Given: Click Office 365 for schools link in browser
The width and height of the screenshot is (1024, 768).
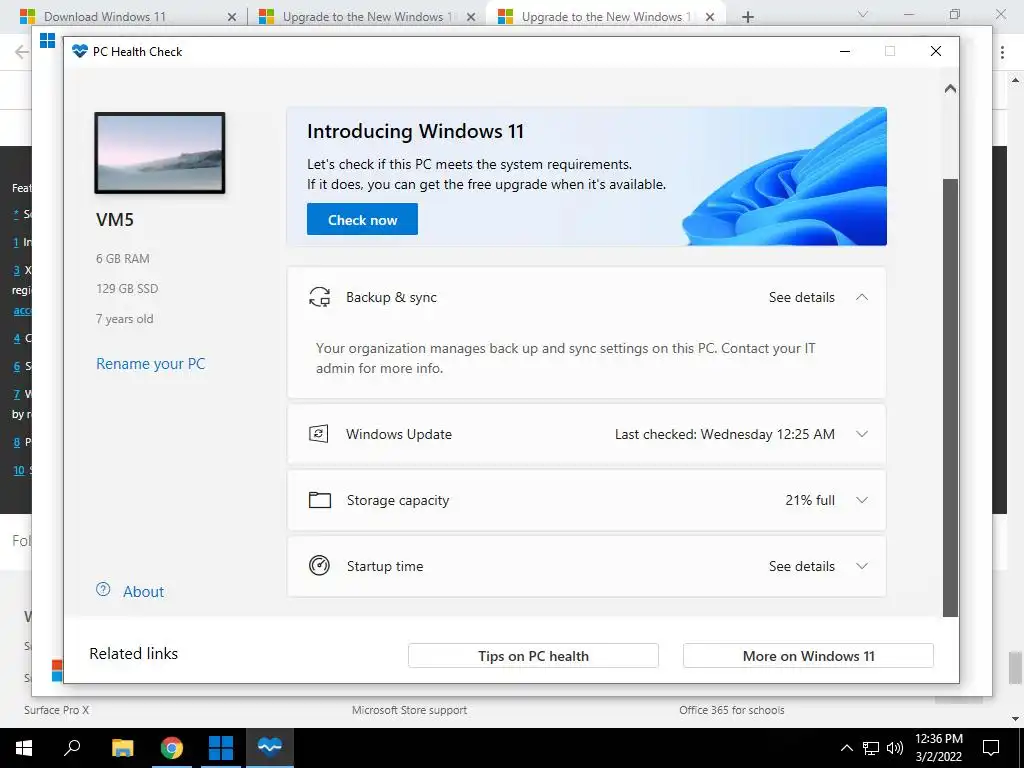Looking at the screenshot, I should (731, 710).
